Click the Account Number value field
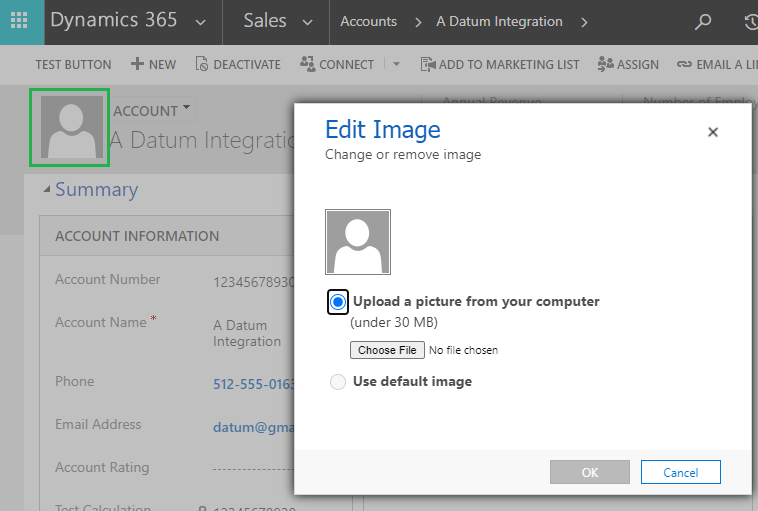Viewport: 758px width, 511px height. (253, 282)
